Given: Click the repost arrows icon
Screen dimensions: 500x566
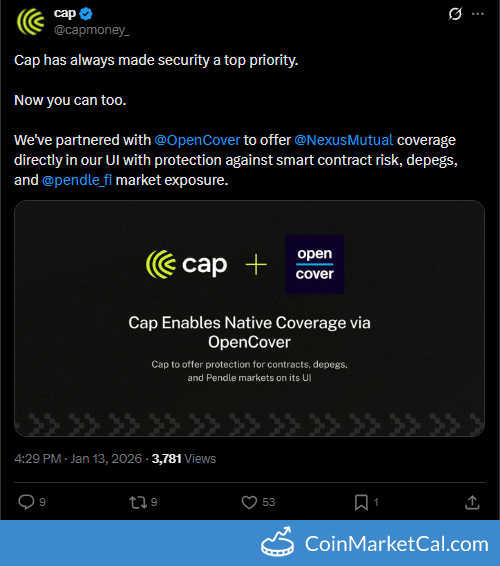Looking at the screenshot, I should (x=138, y=502).
